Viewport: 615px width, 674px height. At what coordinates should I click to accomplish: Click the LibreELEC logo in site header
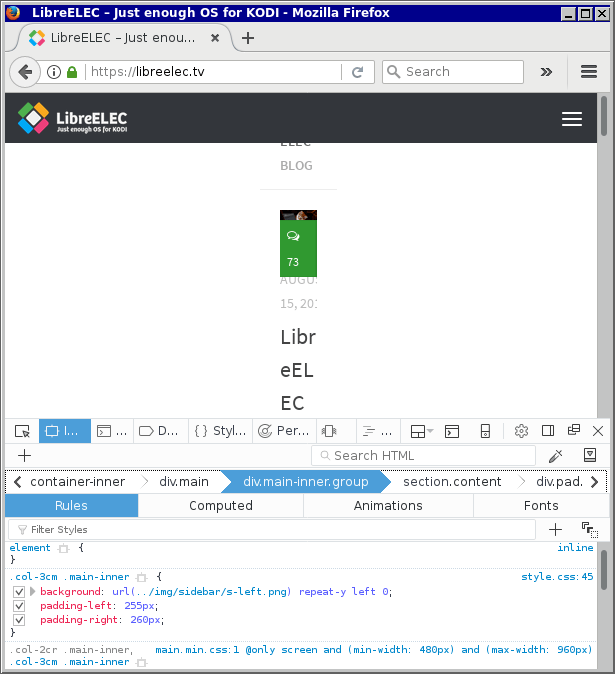(x=73, y=119)
